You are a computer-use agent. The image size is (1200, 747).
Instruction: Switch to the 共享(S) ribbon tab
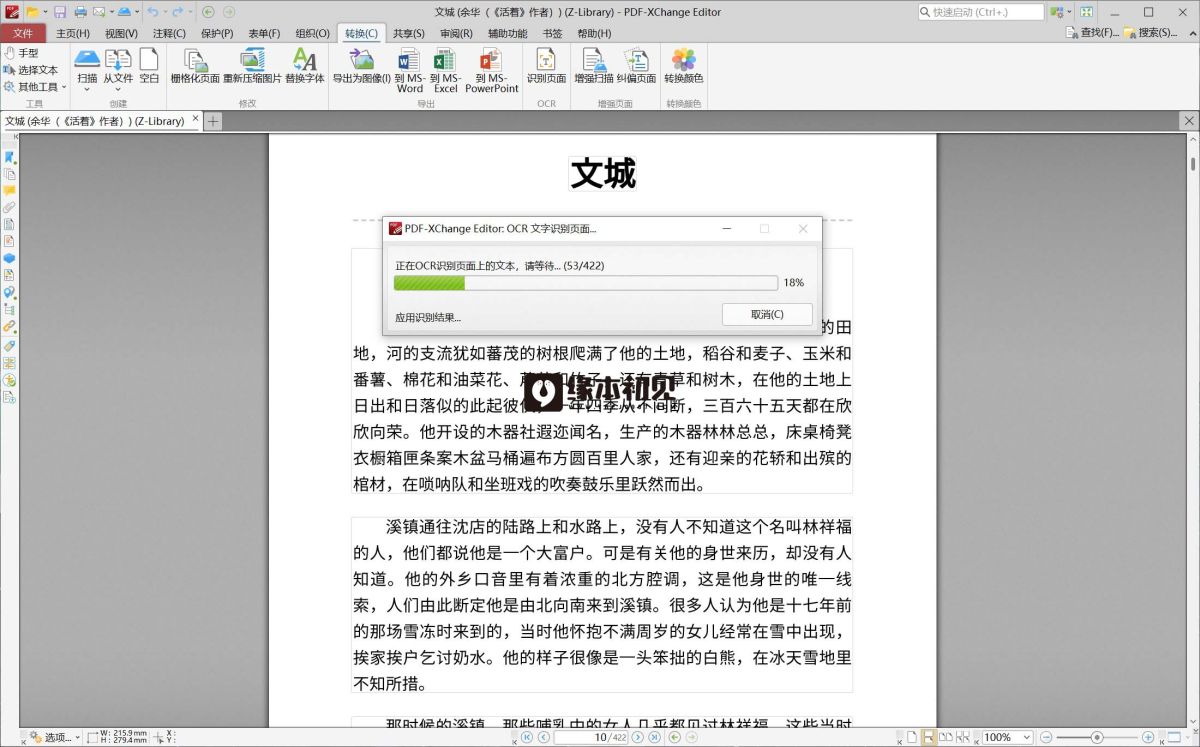(x=409, y=33)
